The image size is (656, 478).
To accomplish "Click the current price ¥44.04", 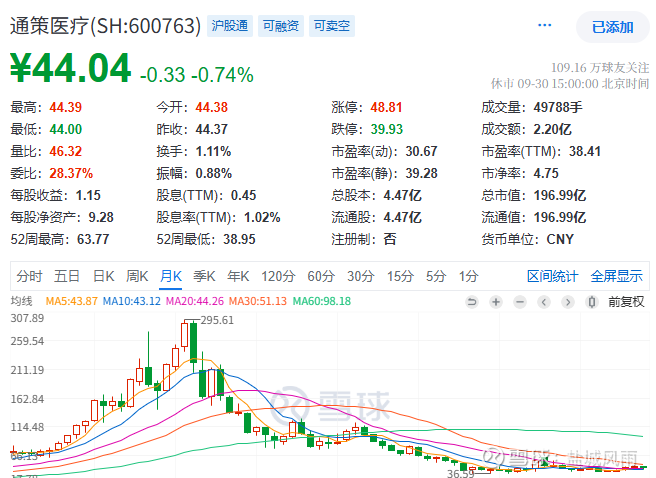I will (x=71, y=68).
